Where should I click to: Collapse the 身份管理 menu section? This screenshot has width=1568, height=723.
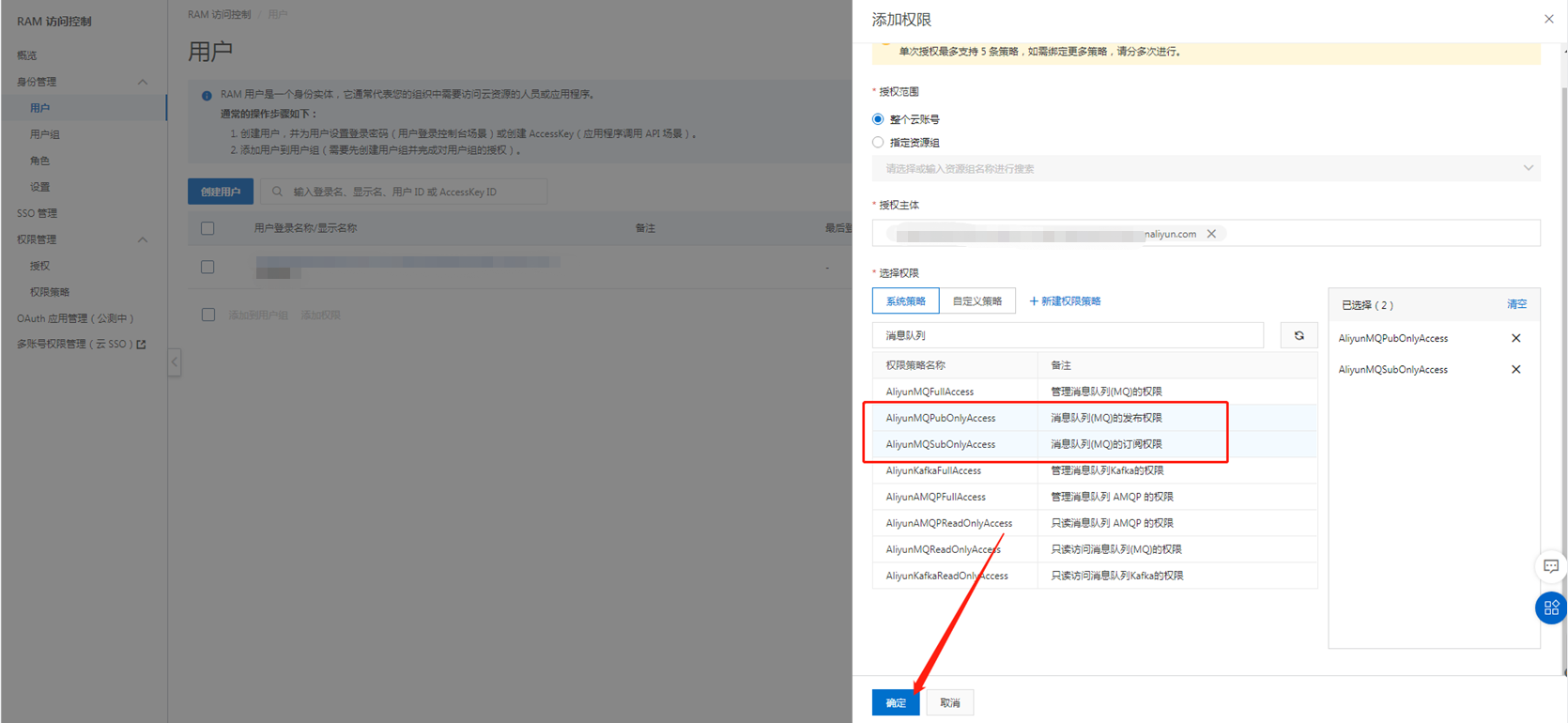coord(143,82)
